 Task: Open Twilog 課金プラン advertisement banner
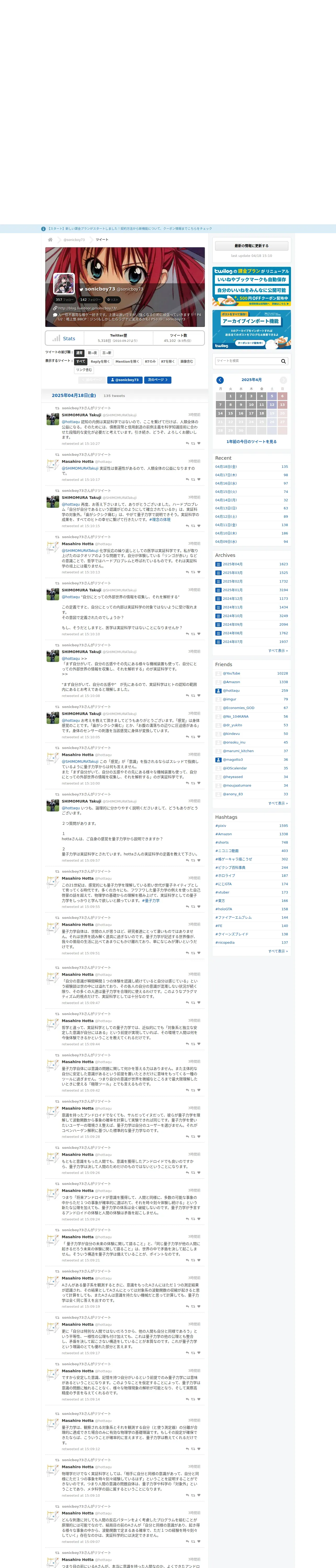click(x=251, y=286)
